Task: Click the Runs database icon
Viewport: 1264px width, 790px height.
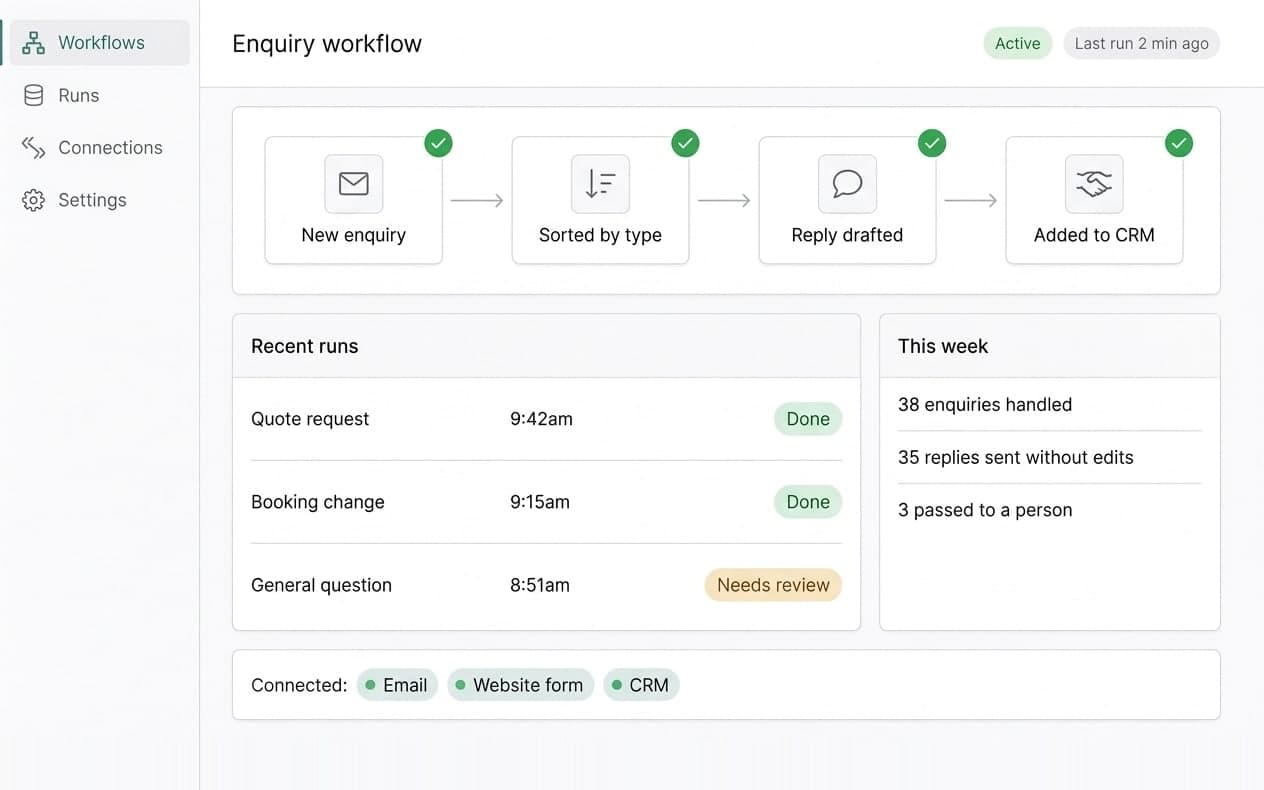Action: 34,95
